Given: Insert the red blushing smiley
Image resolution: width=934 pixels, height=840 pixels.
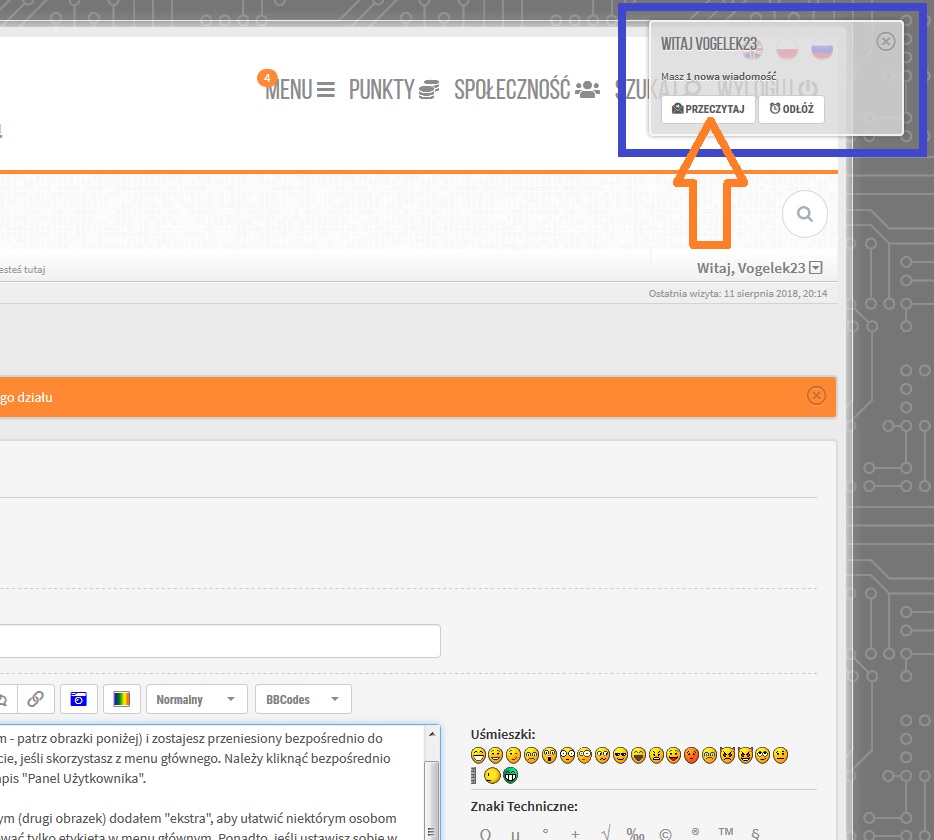Looking at the screenshot, I should [x=691, y=755].
